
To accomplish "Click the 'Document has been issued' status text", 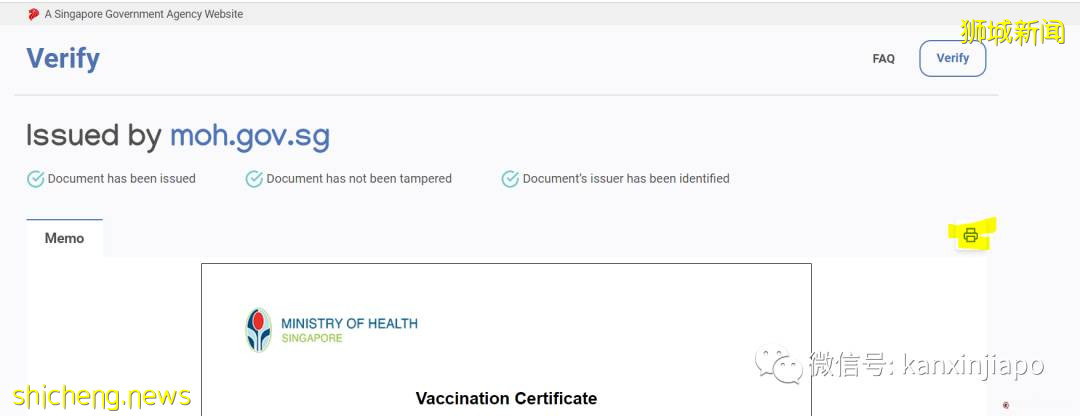I will (x=122, y=179).
